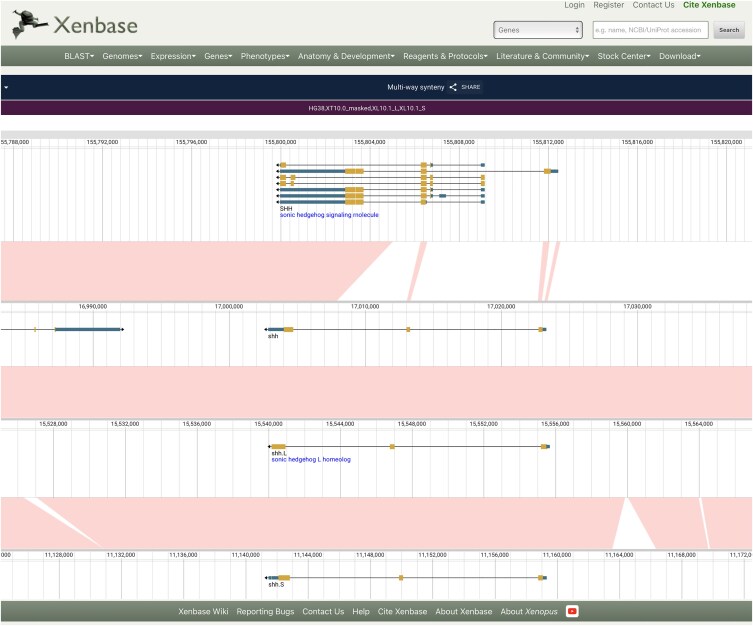Viewport: 753px width, 626px height.
Task: Open the Genes search category dropdown
Action: pyautogui.click(x=537, y=30)
